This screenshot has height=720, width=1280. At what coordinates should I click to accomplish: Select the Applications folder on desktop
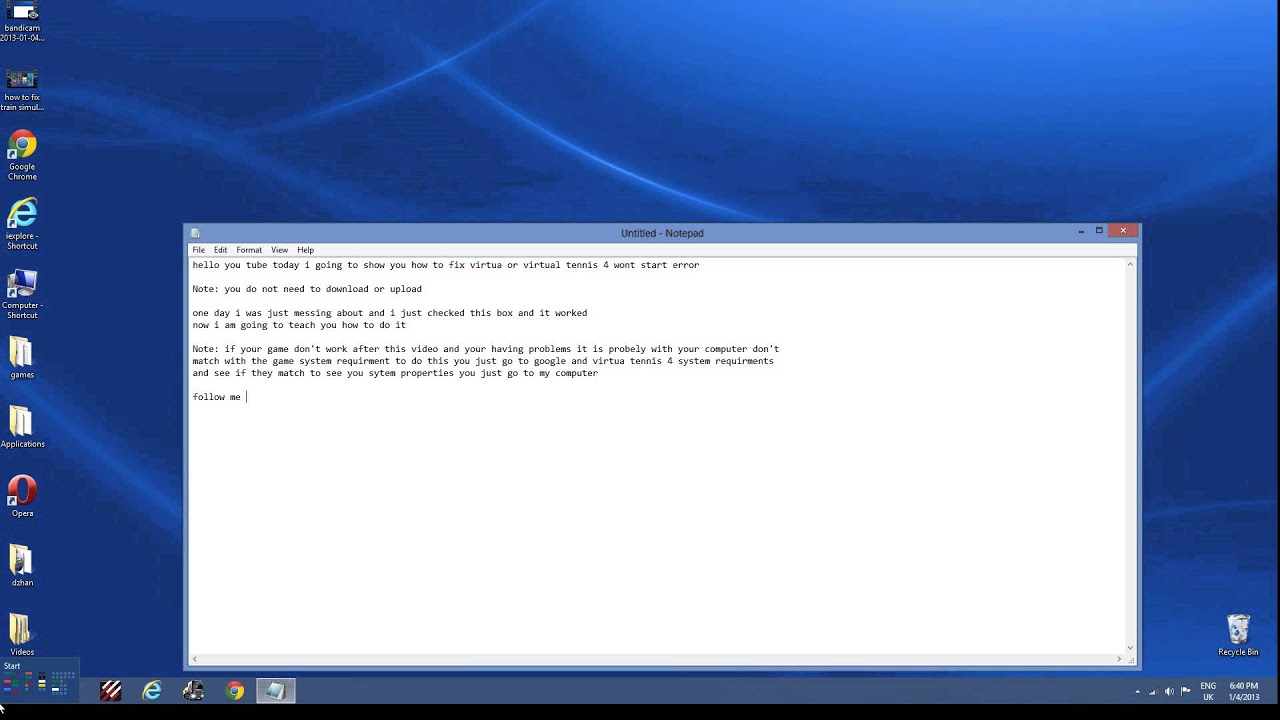click(22, 428)
